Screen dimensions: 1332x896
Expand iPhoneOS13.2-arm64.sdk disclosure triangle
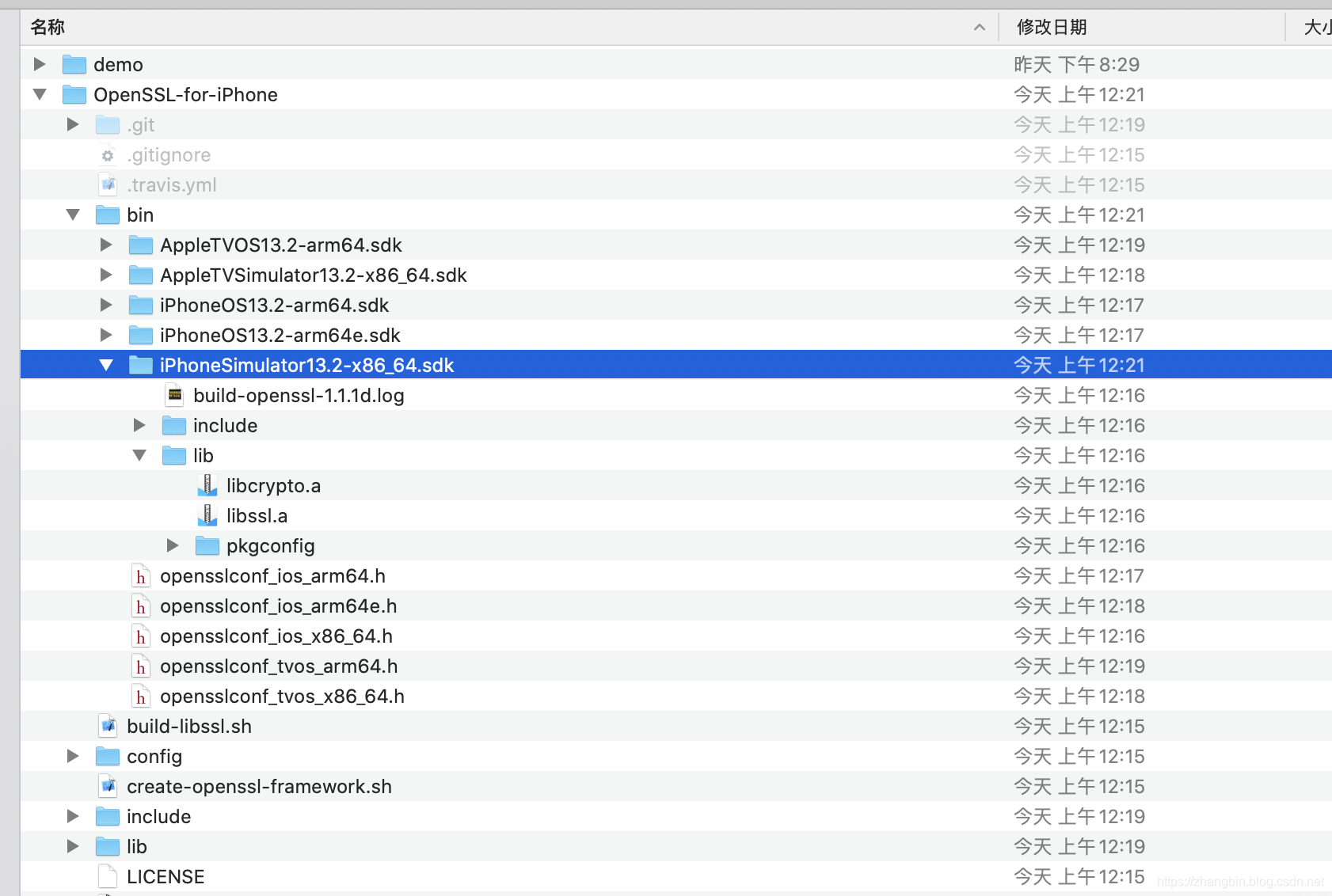(106, 305)
